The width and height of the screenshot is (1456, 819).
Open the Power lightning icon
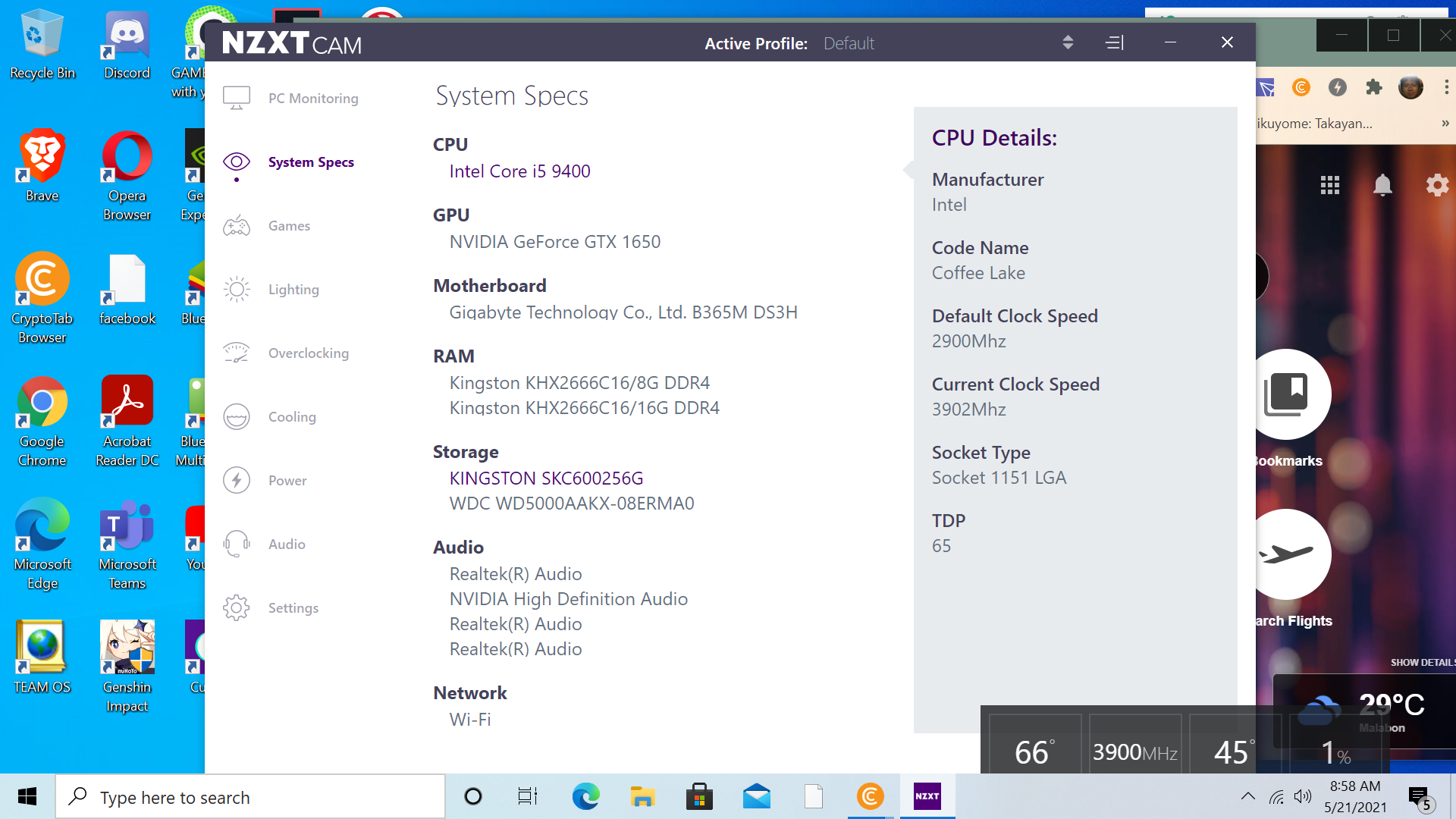(x=237, y=480)
